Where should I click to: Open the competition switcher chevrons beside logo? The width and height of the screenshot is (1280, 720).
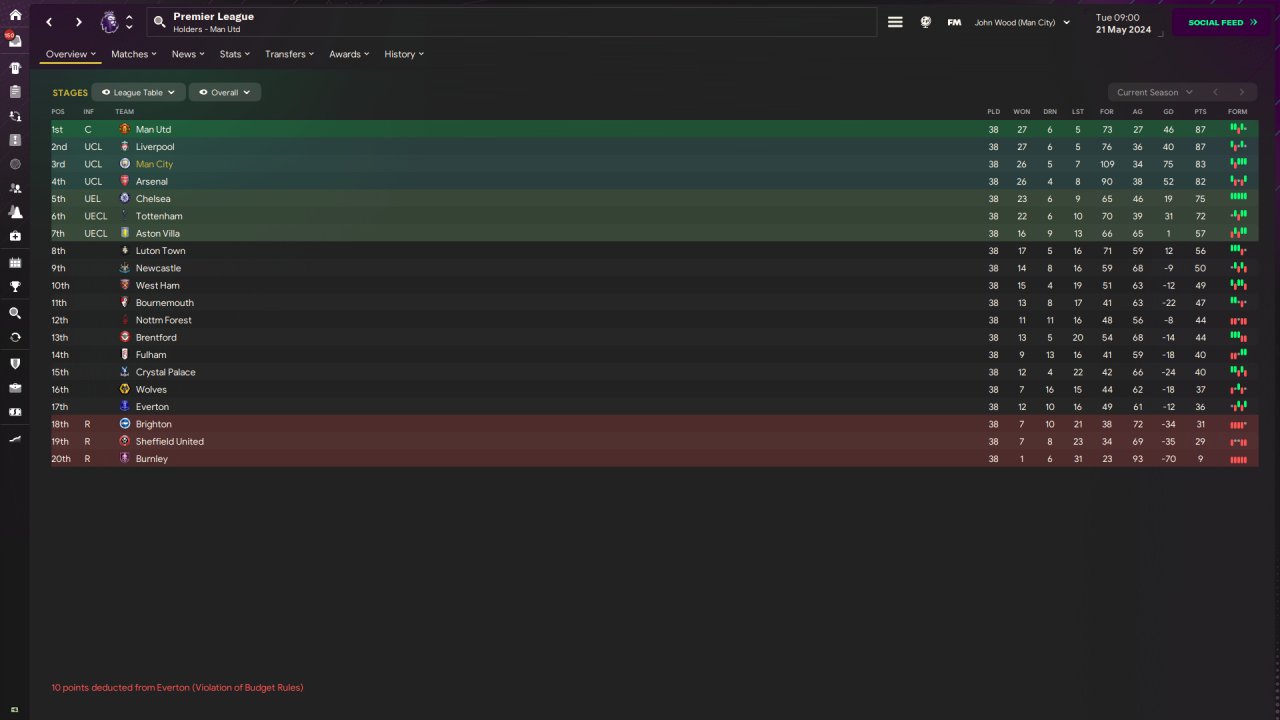tap(129, 22)
